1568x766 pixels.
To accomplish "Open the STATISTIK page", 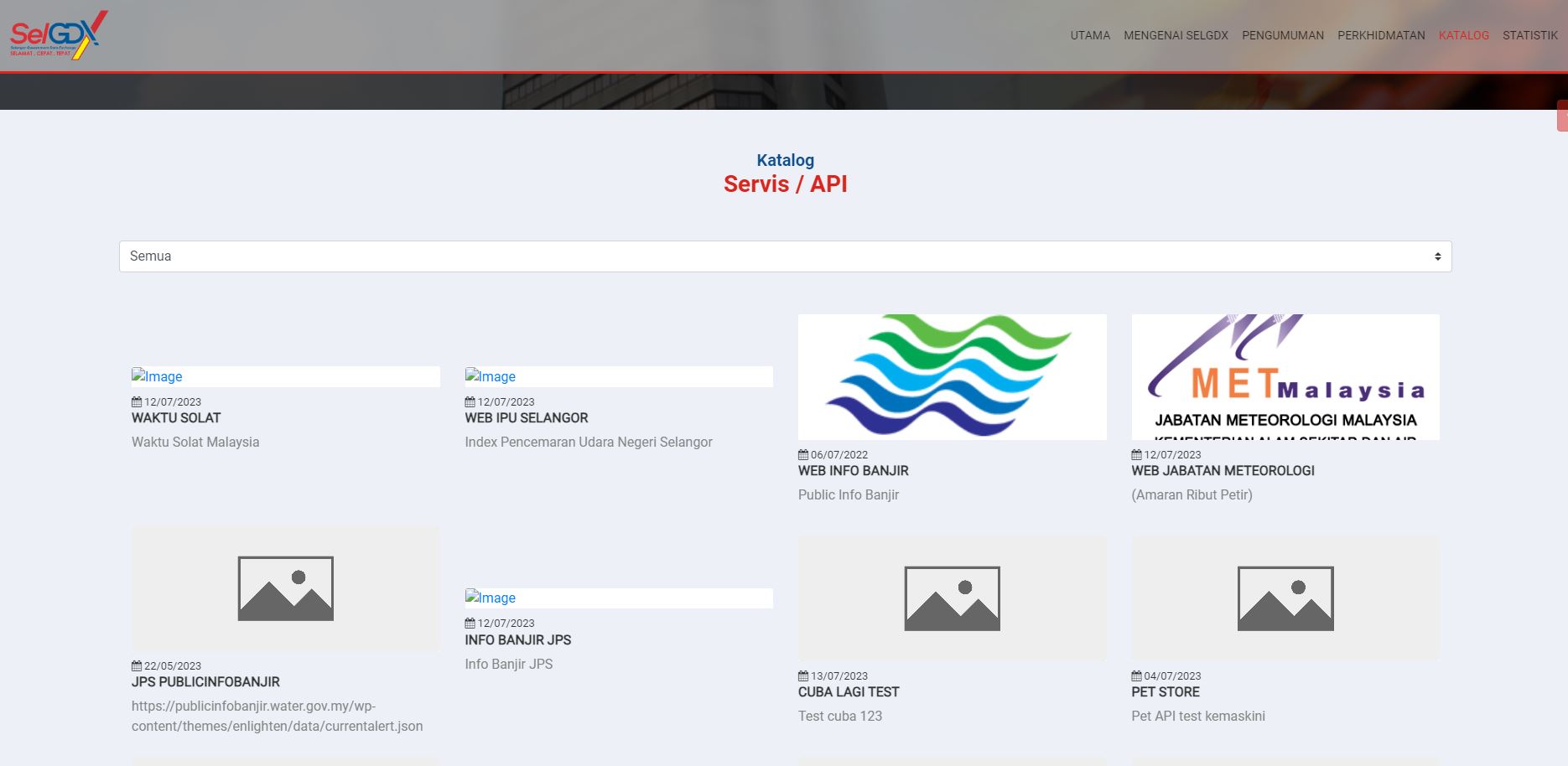I will point(1529,35).
